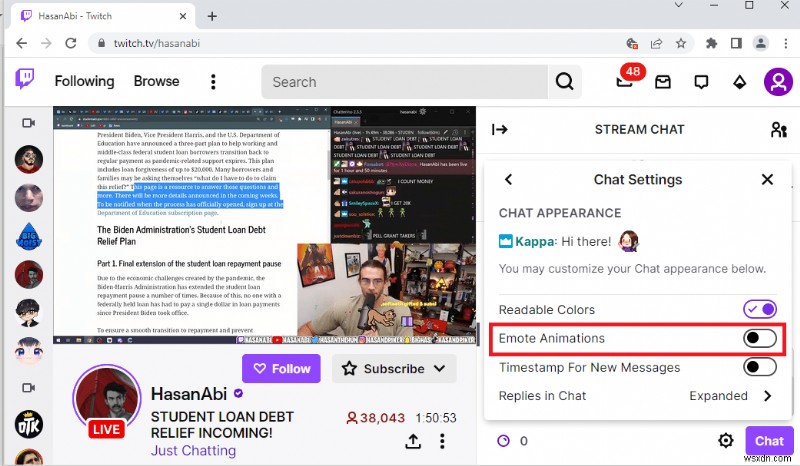Viewport: 800px width, 466px height.
Task: Open the top navigation three-dot menu
Action: (x=213, y=82)
